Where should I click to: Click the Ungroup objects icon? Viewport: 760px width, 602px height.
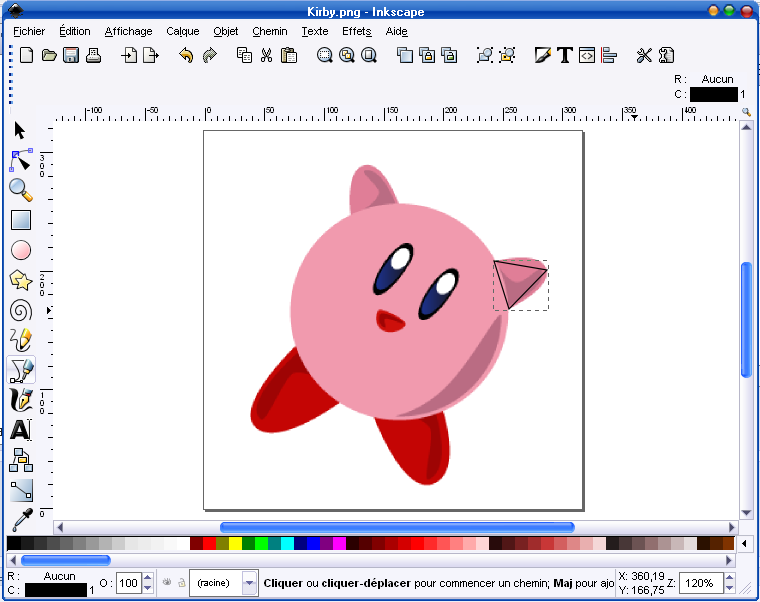point(449,55)
